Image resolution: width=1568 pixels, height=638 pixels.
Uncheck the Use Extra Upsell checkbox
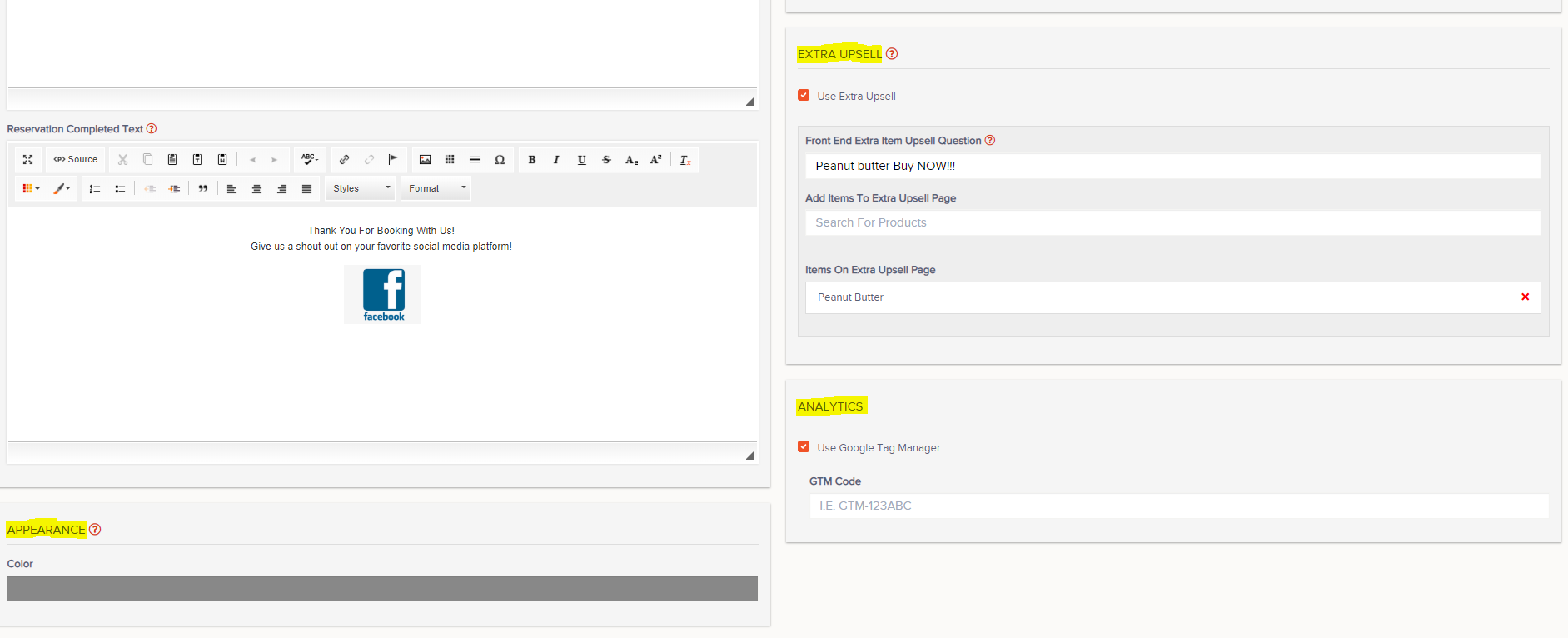[x=804, y=95]
